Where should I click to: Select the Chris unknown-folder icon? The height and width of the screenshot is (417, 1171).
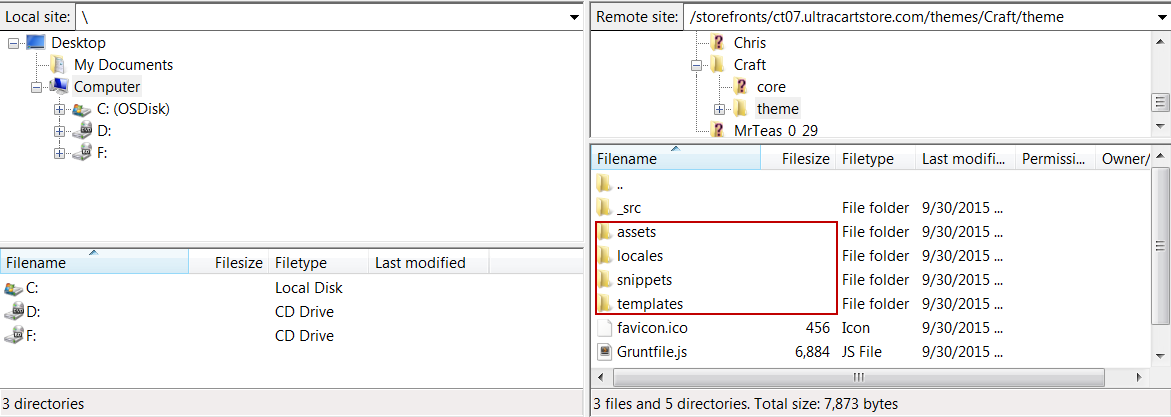pyautogui.click(x=718, y=43)
